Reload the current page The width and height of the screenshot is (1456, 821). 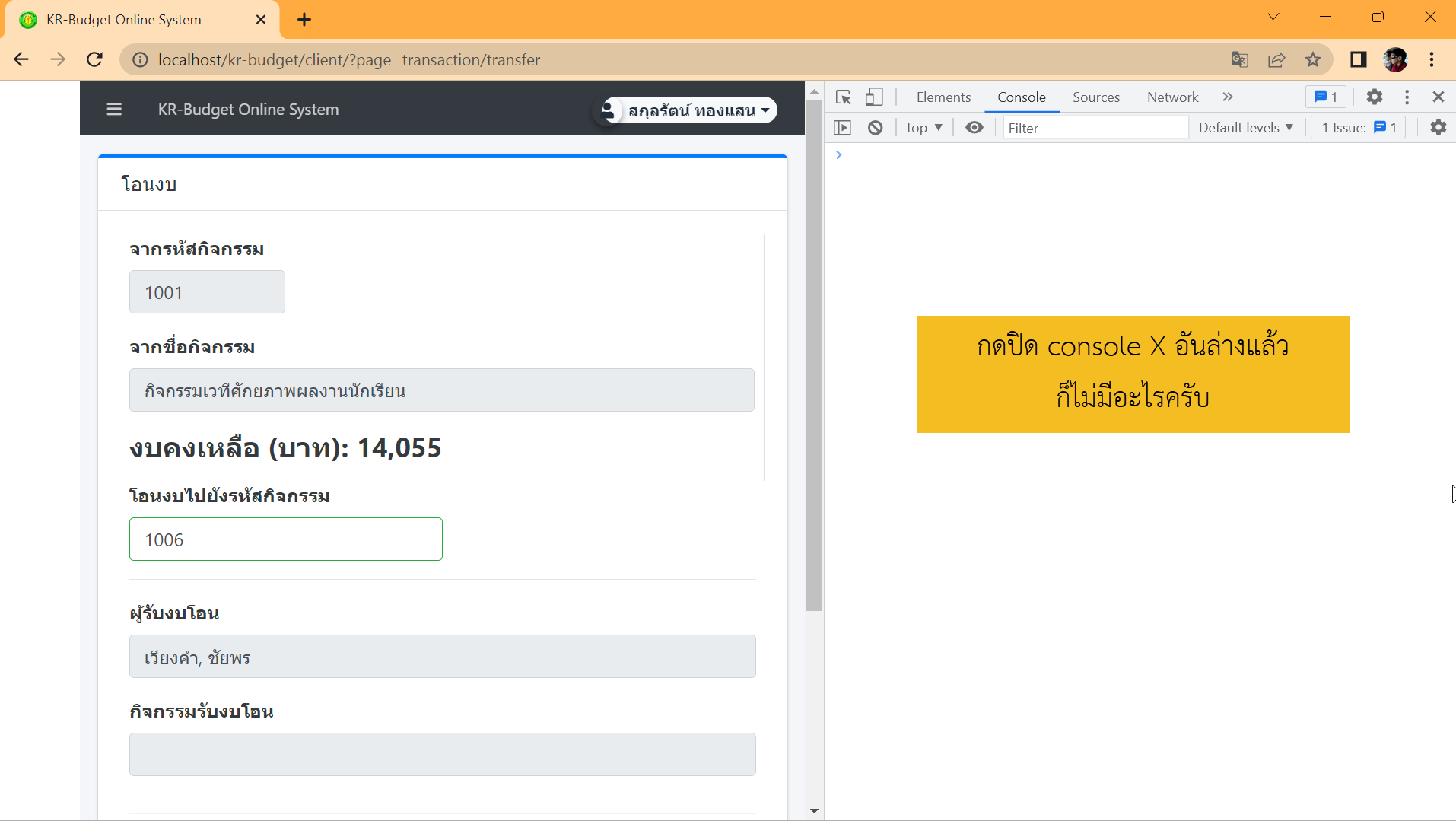[x=94, y=59]
